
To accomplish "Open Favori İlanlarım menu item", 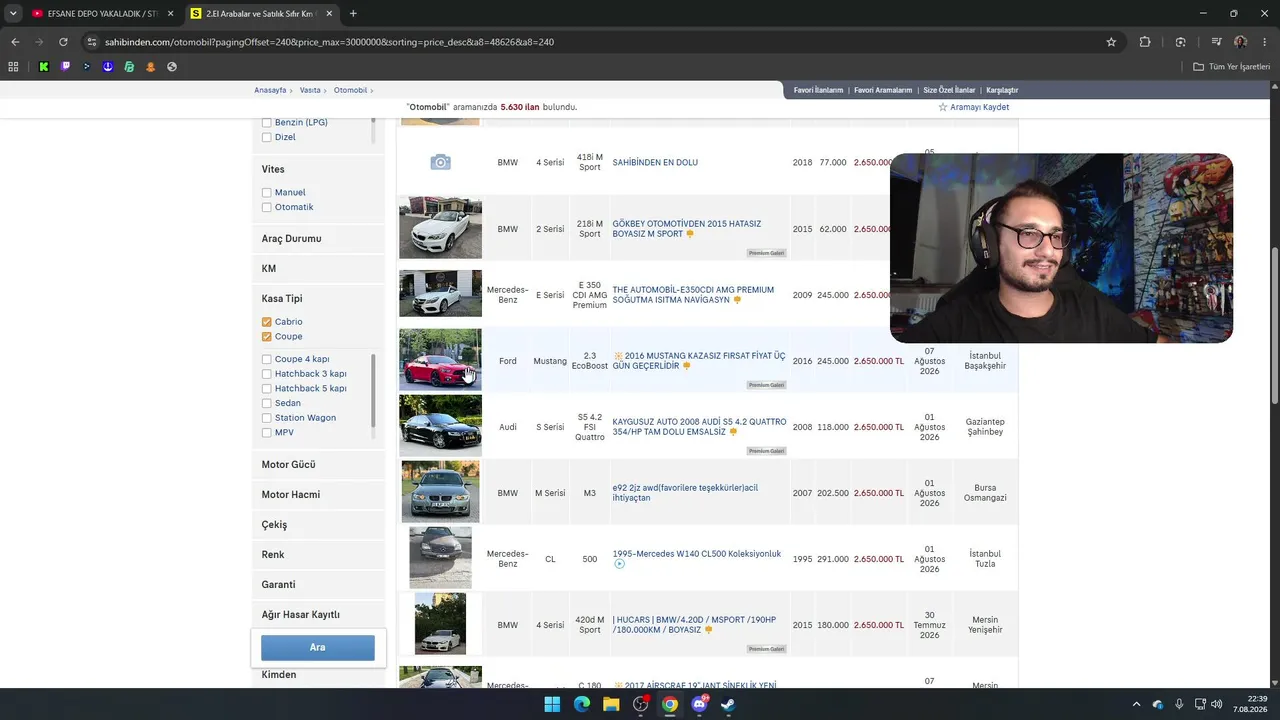I will [818, 90].
